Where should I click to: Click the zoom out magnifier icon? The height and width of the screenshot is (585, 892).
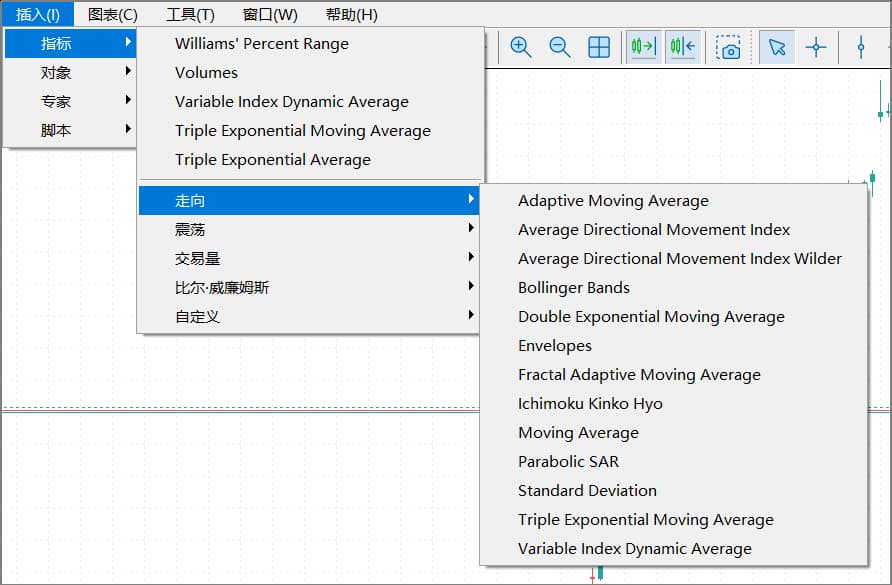point(560,47)
